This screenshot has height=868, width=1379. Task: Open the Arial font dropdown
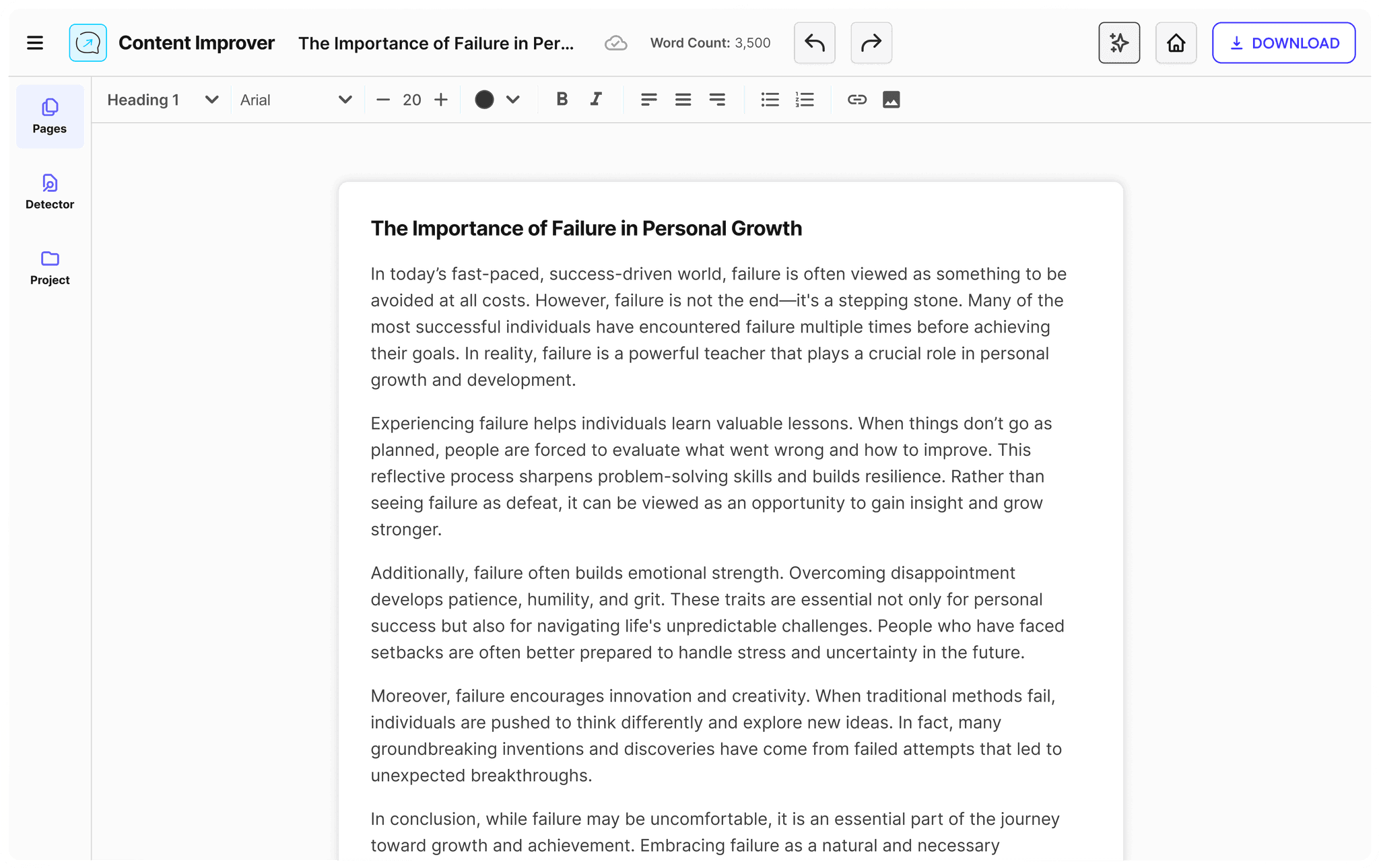click(296, 100)
